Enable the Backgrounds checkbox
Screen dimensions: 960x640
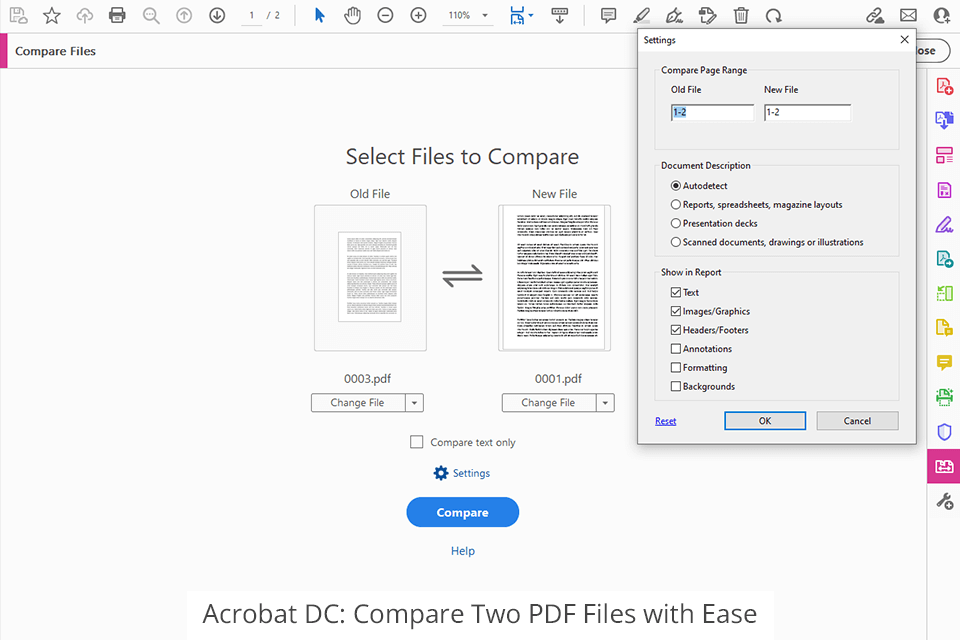pos(676,386)
